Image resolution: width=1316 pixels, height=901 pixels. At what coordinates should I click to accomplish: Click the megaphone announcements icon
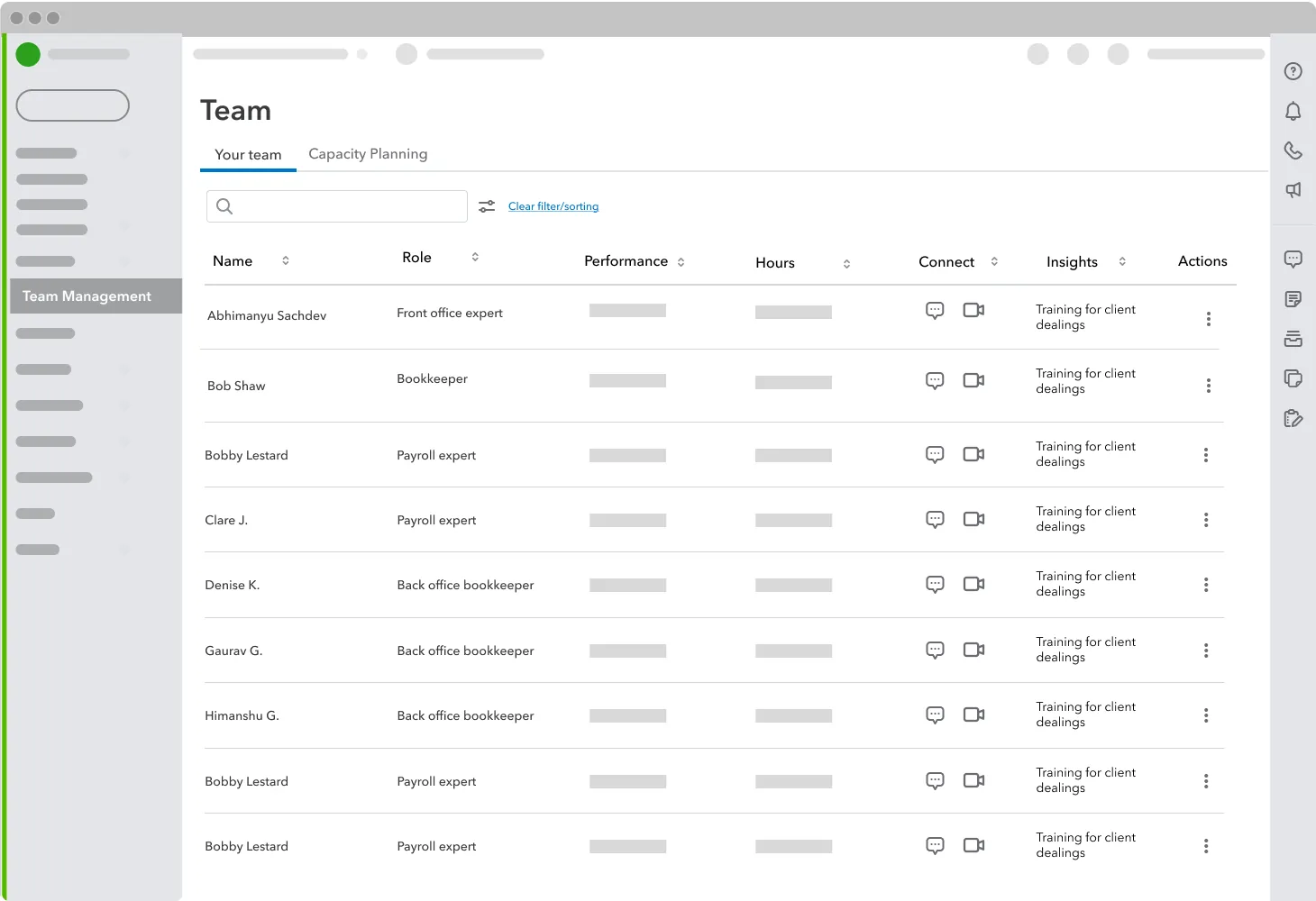click(1293, 190)
